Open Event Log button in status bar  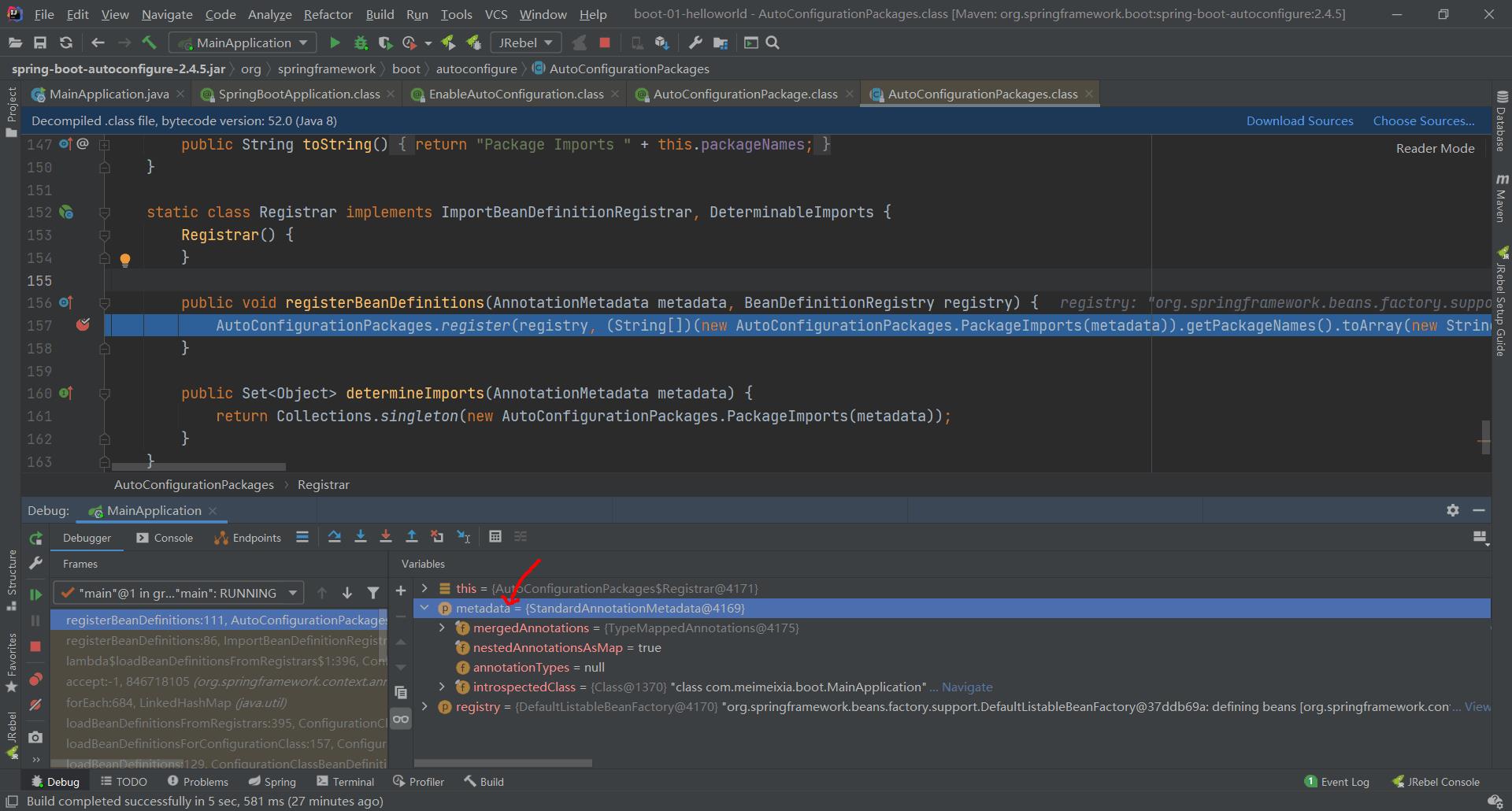click(1337, 782)
